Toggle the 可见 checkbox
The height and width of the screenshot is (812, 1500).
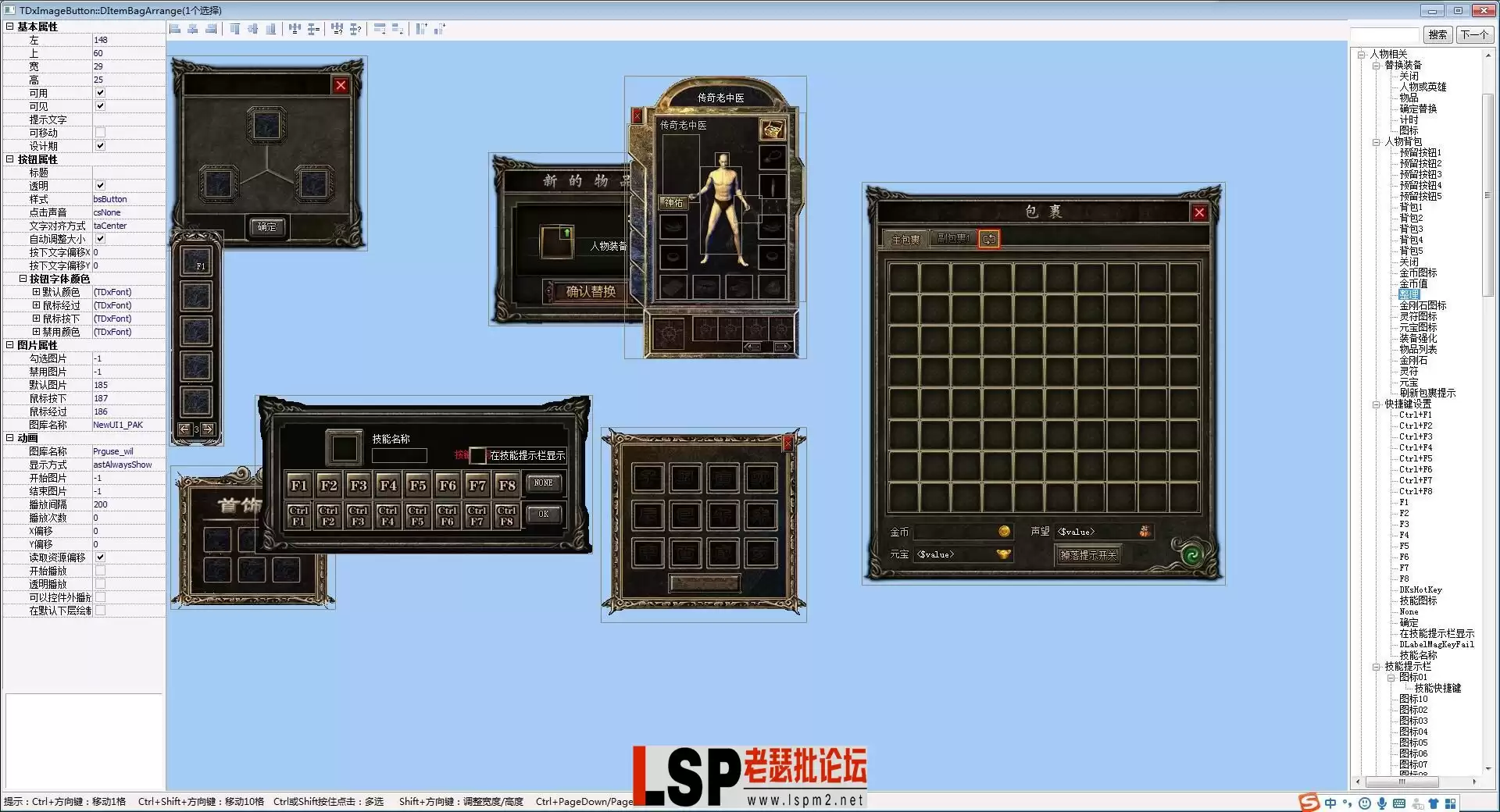(100, 106)
